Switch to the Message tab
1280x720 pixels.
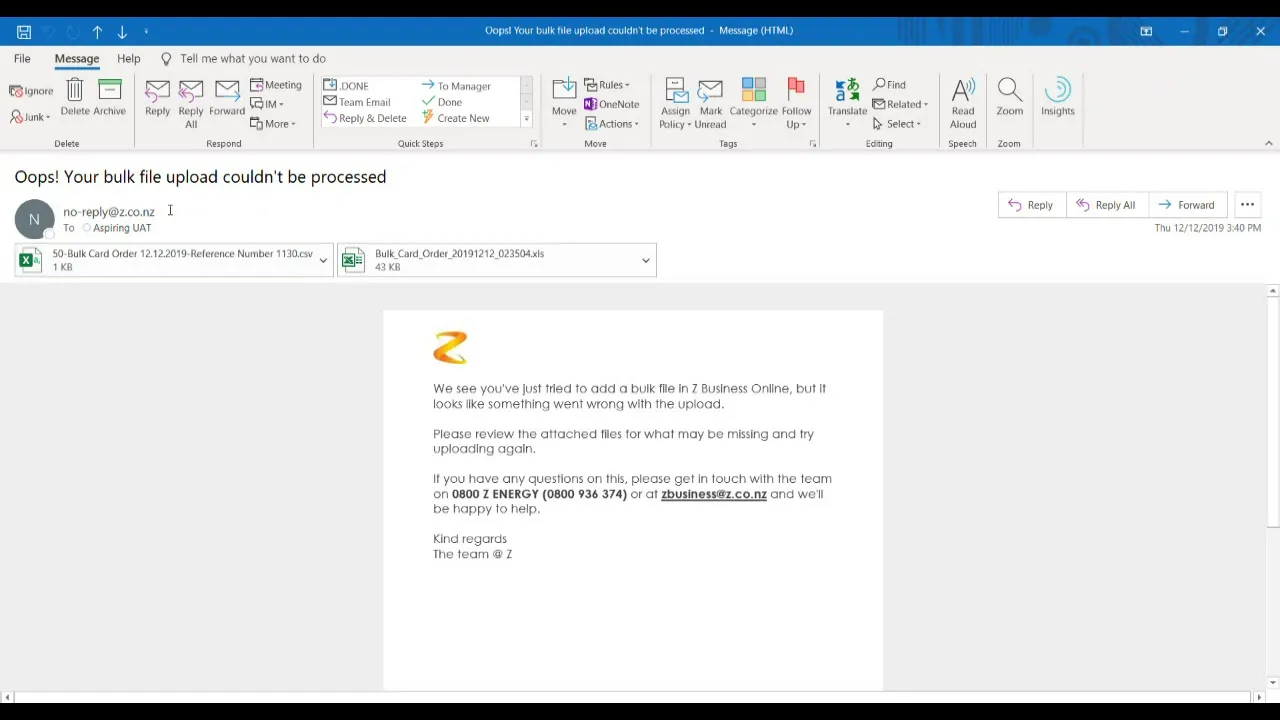pos(77,59)
